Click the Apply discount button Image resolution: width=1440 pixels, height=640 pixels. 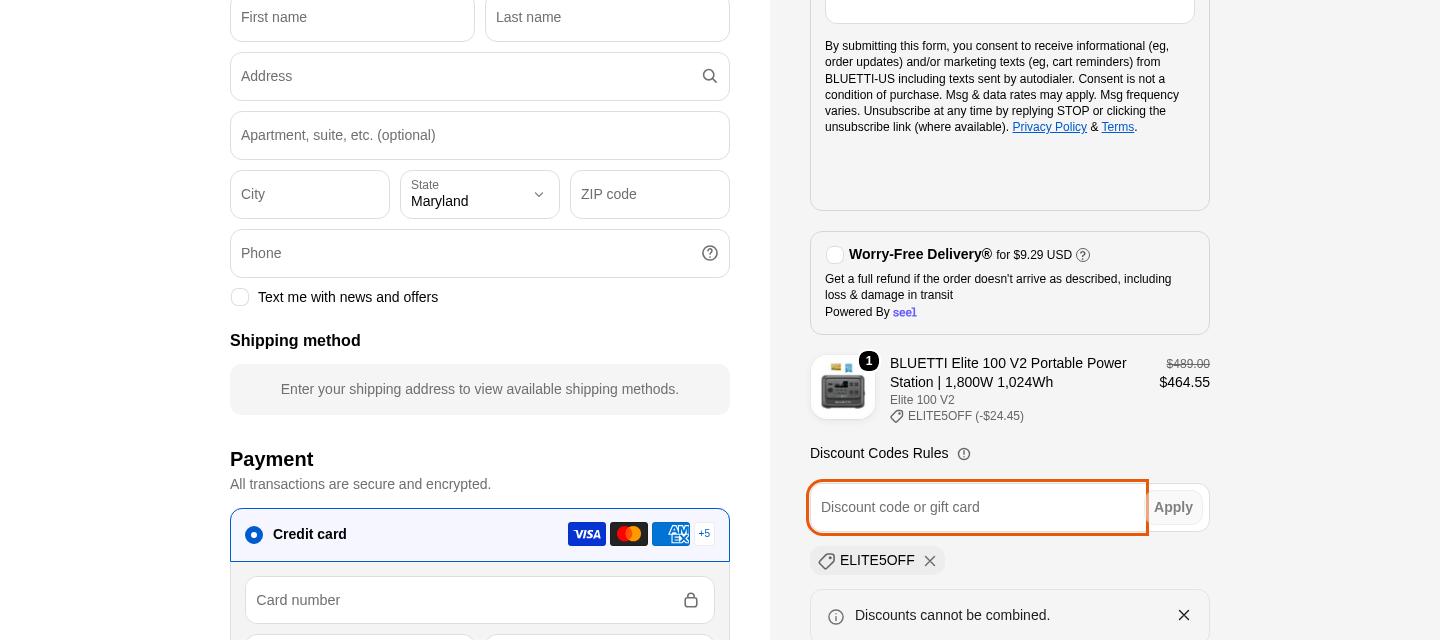tap(1173, 507)
